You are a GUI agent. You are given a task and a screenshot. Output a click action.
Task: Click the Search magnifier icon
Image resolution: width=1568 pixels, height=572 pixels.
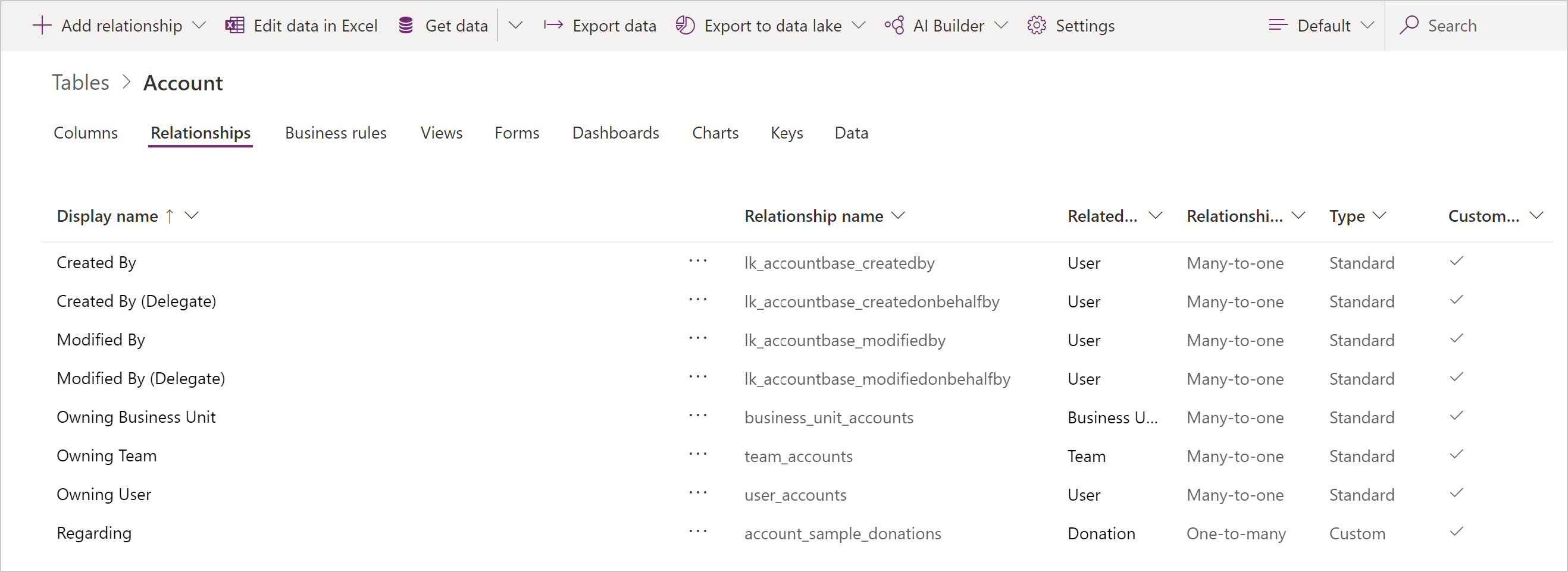[x=1408, y=25]
